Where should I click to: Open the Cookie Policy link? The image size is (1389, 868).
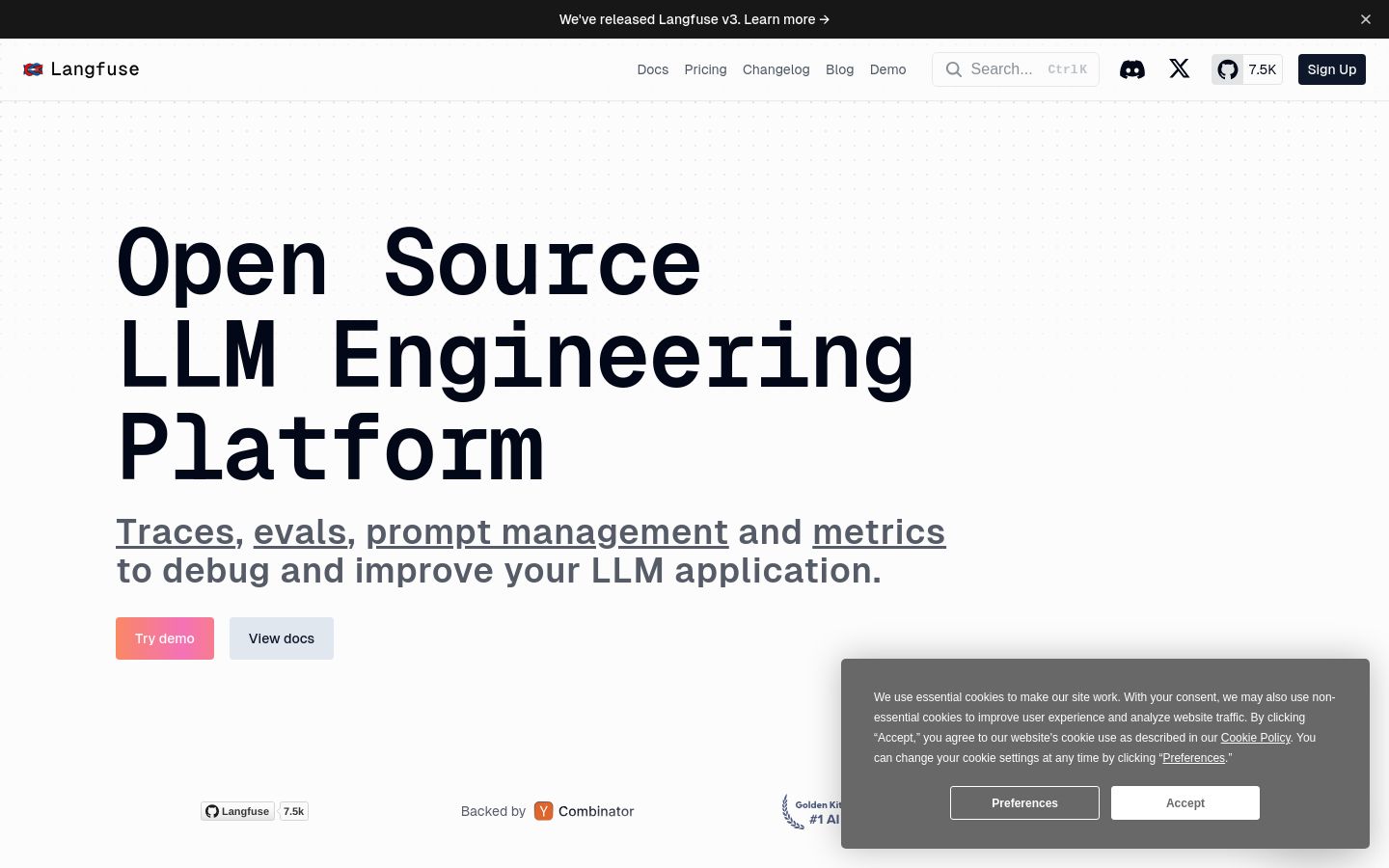[1256, 738]
